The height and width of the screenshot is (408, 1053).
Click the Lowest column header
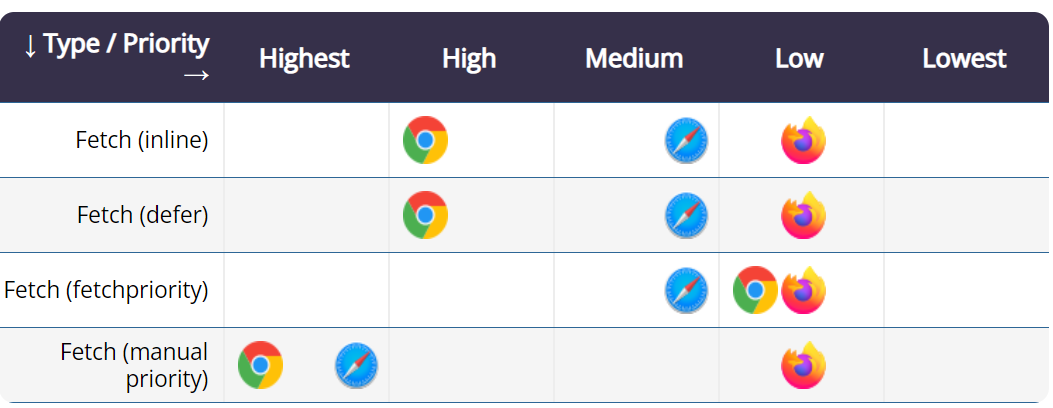964,58
